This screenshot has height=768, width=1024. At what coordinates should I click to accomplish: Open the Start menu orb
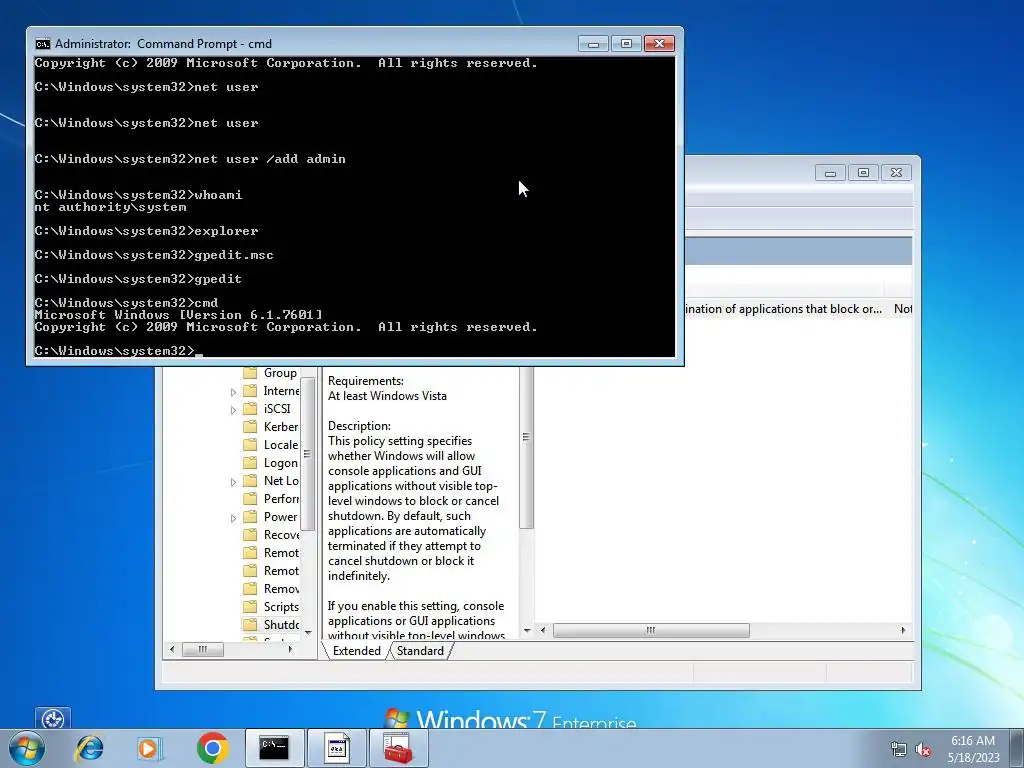[26, 748]
